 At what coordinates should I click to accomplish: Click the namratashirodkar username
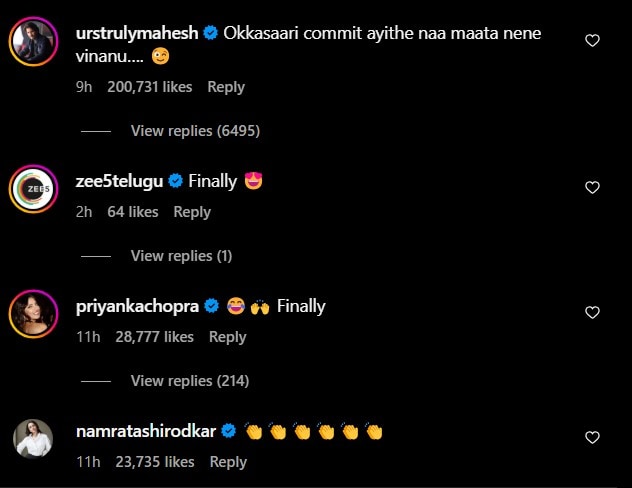[147, 431]
